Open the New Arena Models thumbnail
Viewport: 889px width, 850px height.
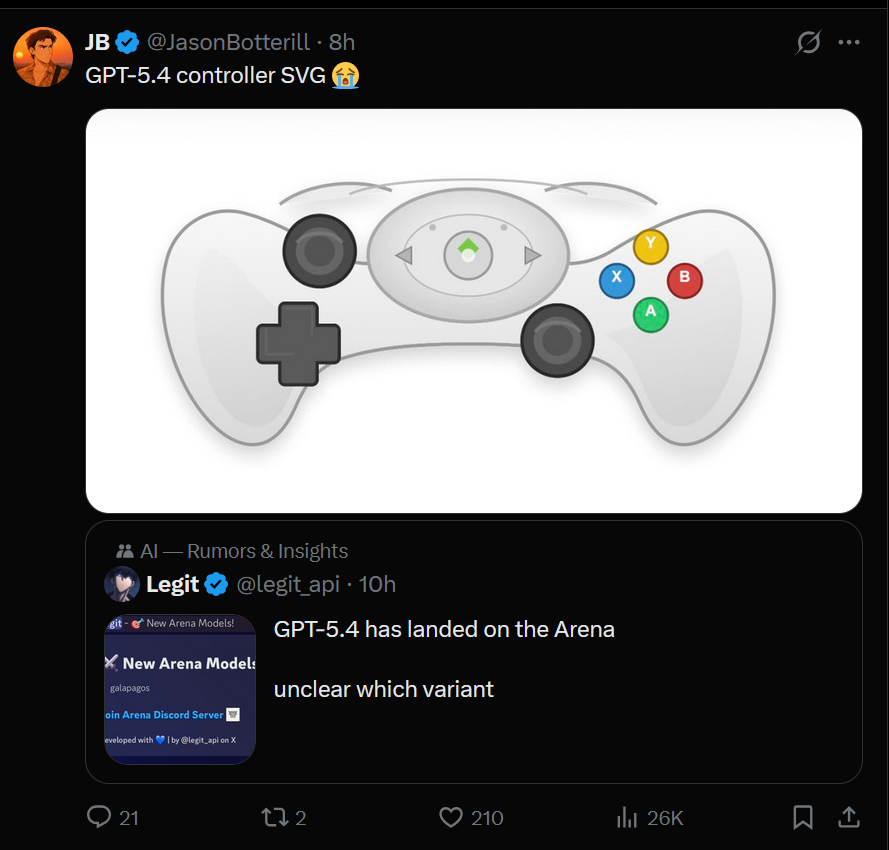click(180, 689)
